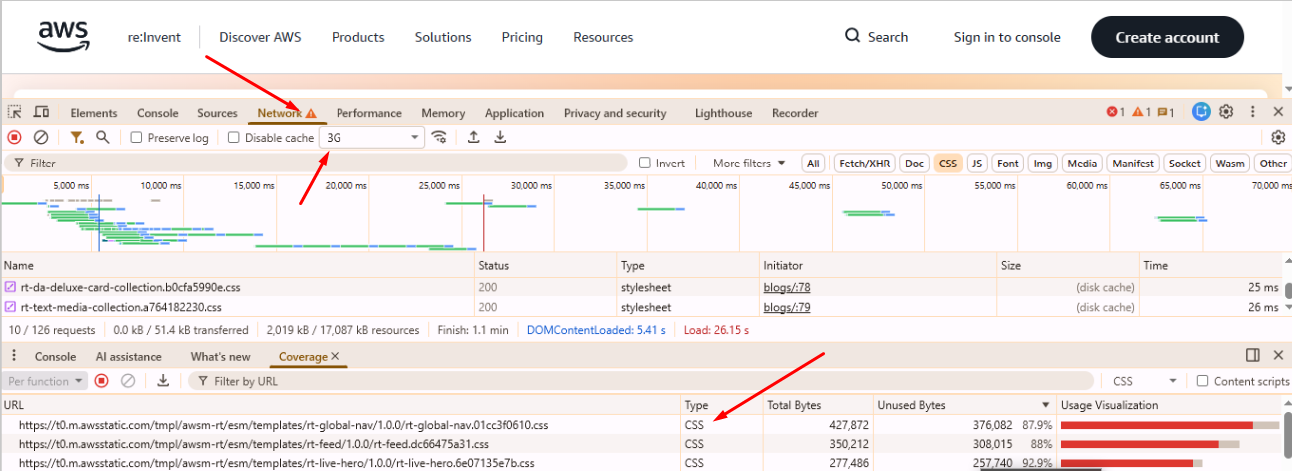Select the Fetch/XHR type filter

(x=865, y=163)
